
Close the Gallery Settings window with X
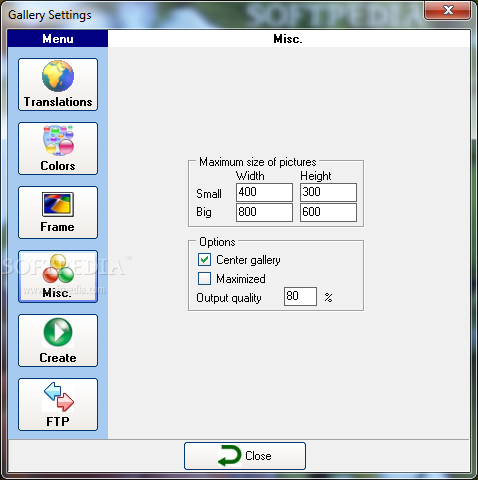tap(448, 10)
